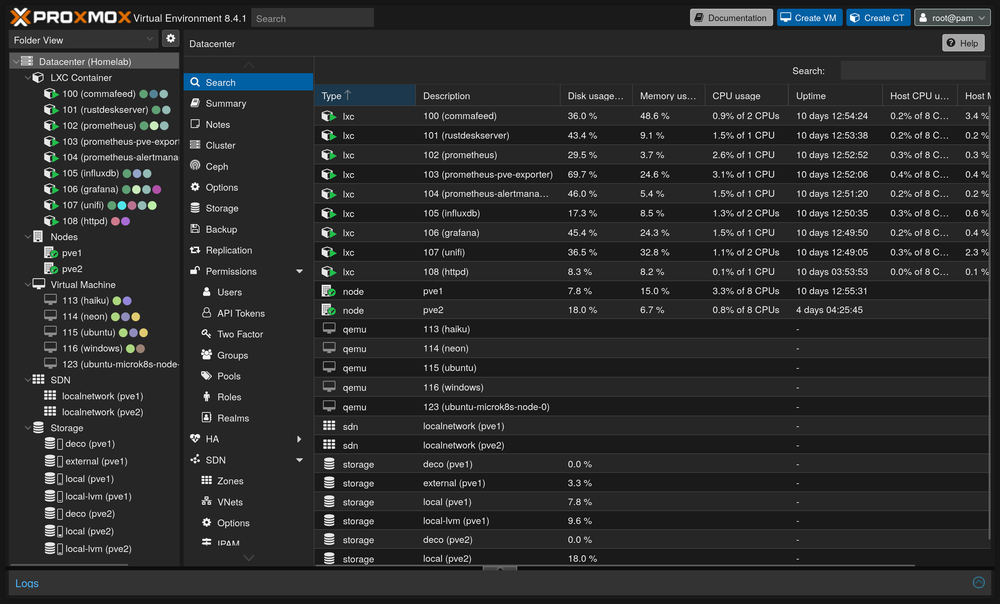Click the Storage database icon in menu
This screenshot has height=604, width=1000.
(195, 208)
